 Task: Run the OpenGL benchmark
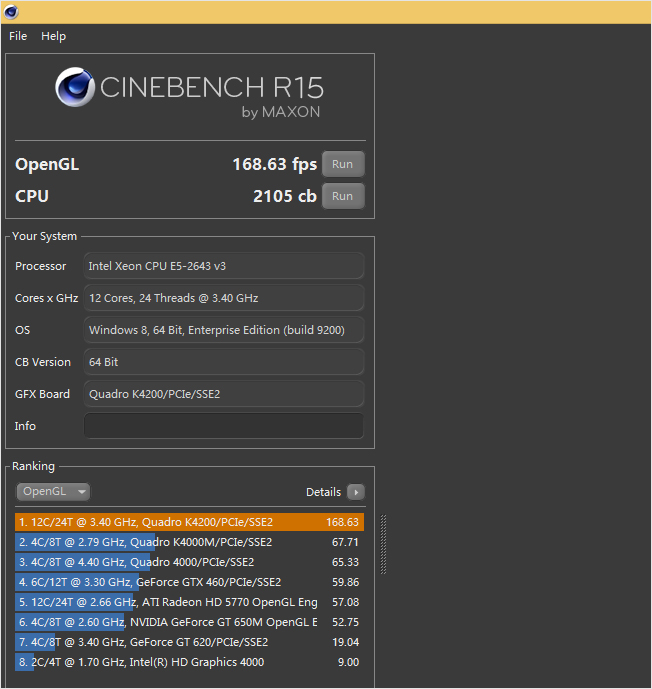tap(343, 164)
